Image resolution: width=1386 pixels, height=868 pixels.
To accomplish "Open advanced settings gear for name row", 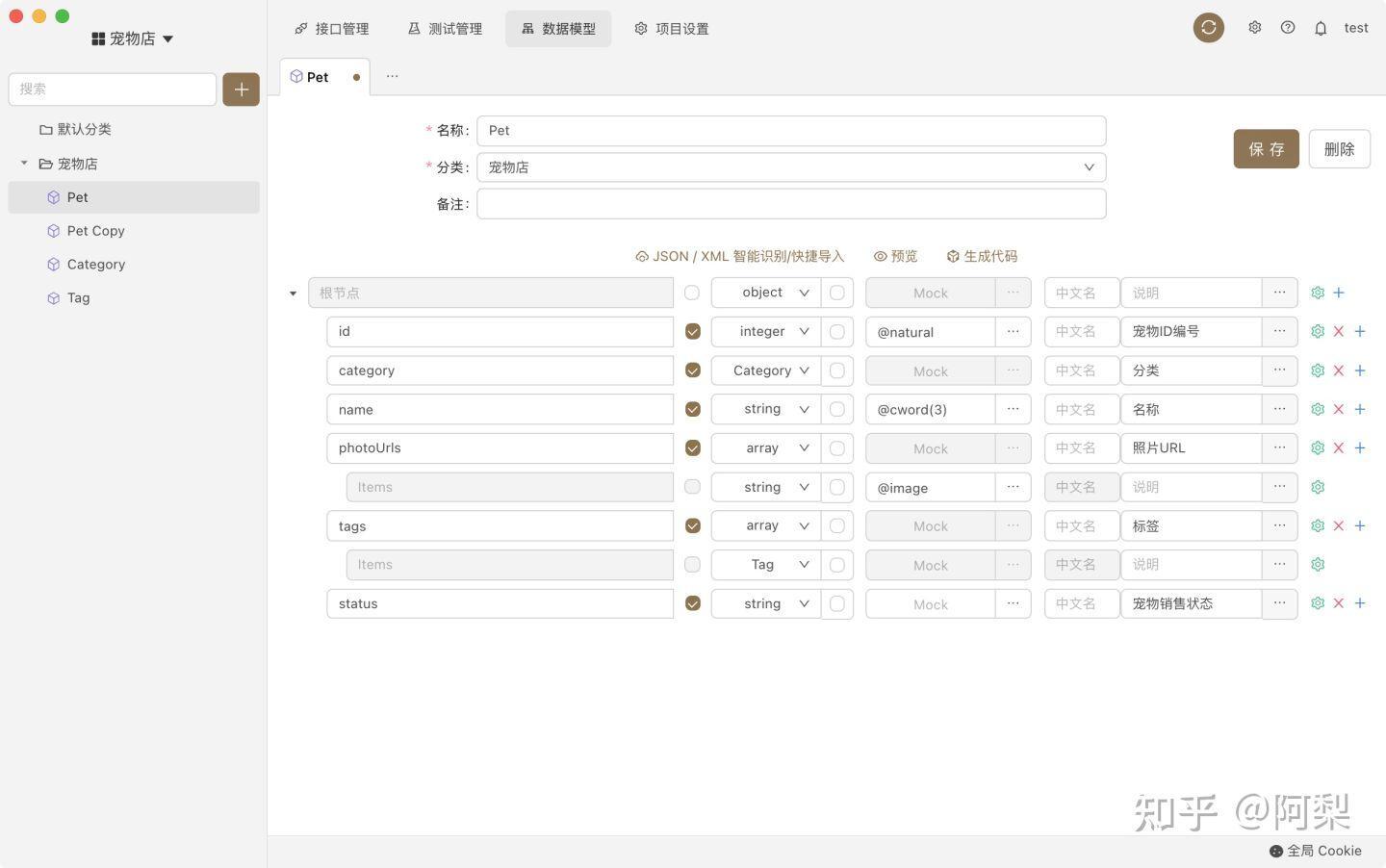I will click(x=1318, y=409).
